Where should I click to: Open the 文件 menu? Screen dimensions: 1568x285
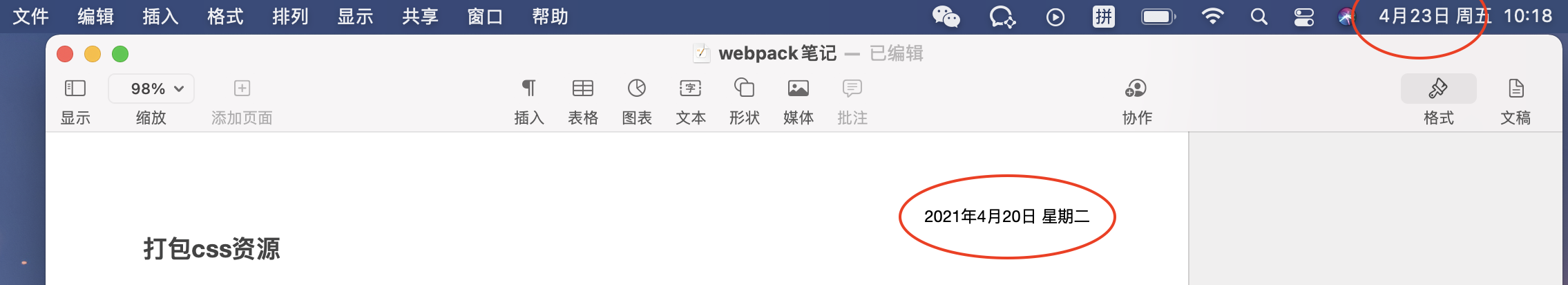click(30, 17)
